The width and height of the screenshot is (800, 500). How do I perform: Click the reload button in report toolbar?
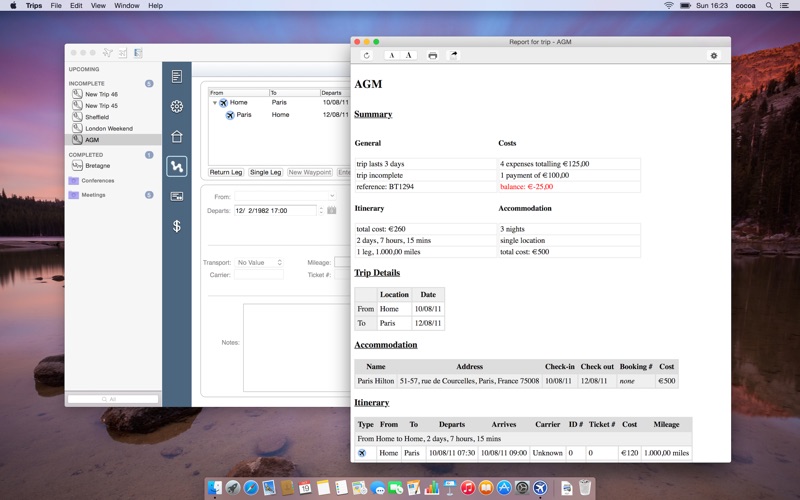[366, 55]
